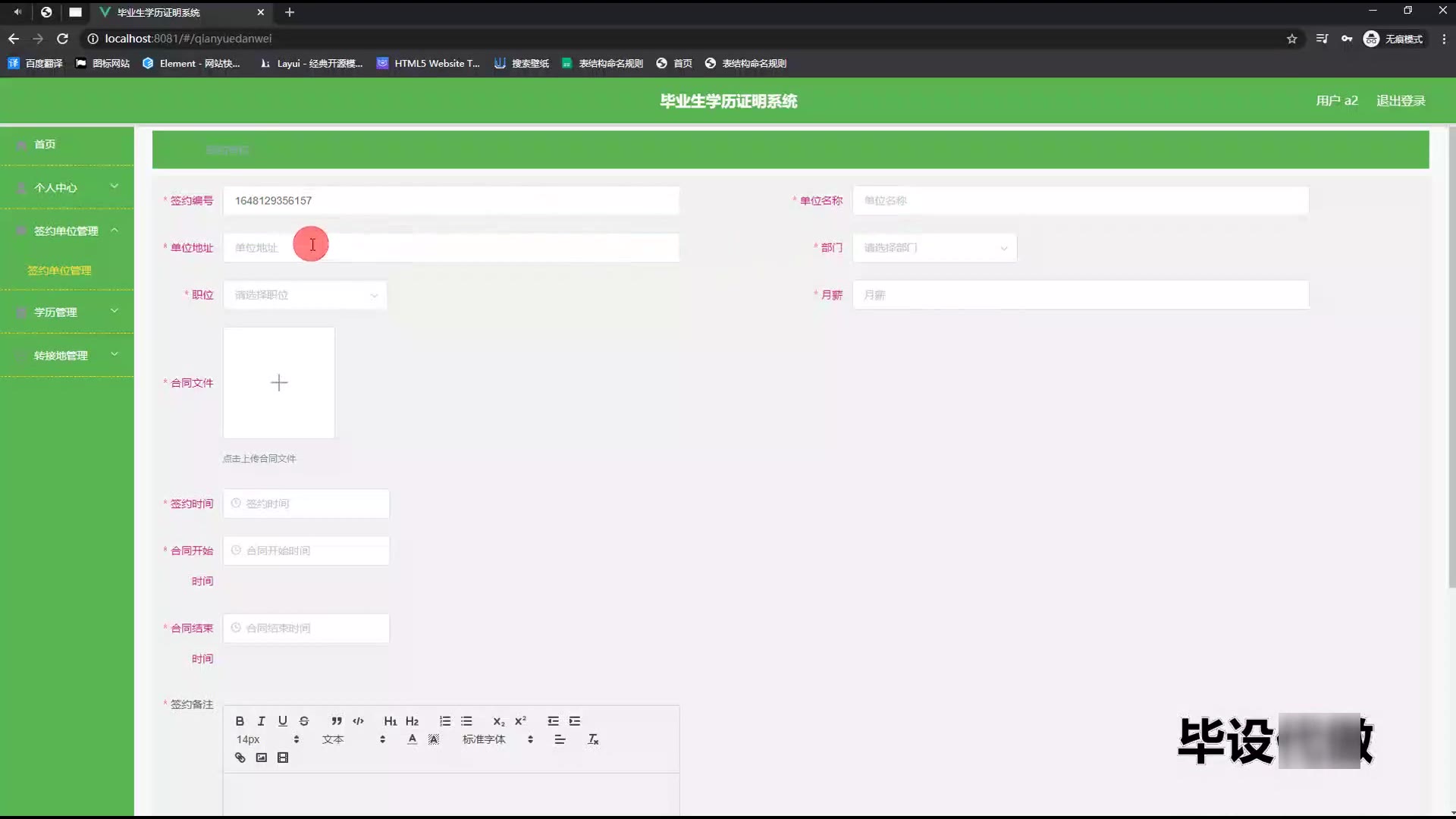Open the 百度翻译 bookmark
Image resolution: width=1456 pixels, height=819 pixels.
tap(36, 64)
